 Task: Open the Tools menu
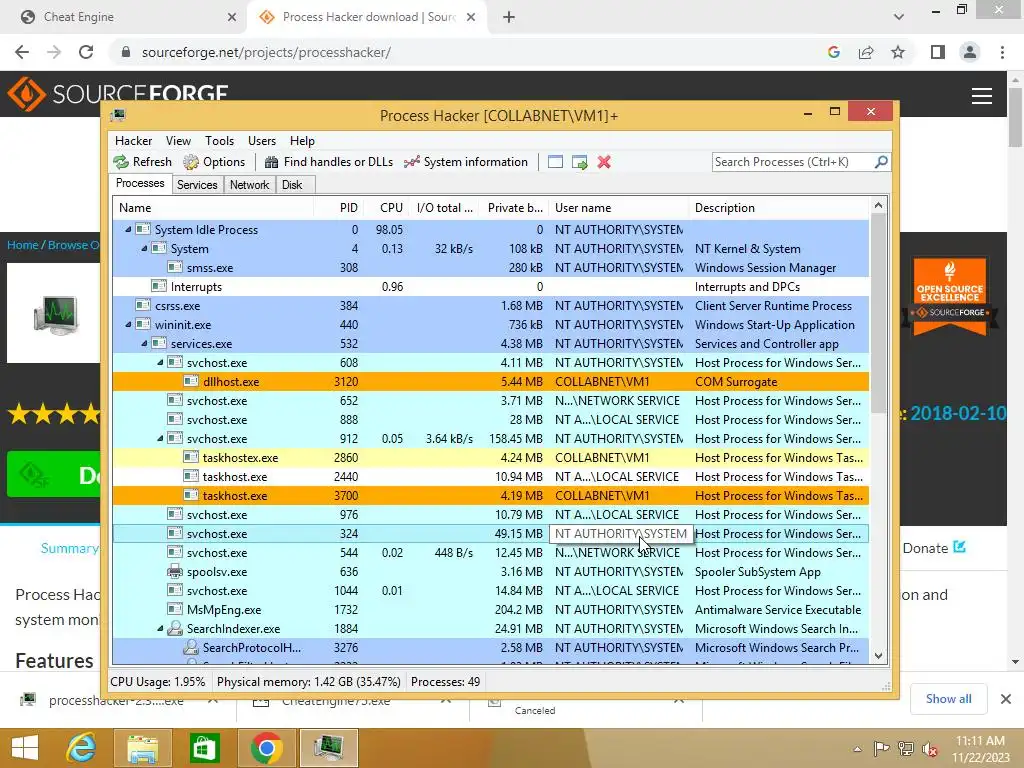click(219, 140)
